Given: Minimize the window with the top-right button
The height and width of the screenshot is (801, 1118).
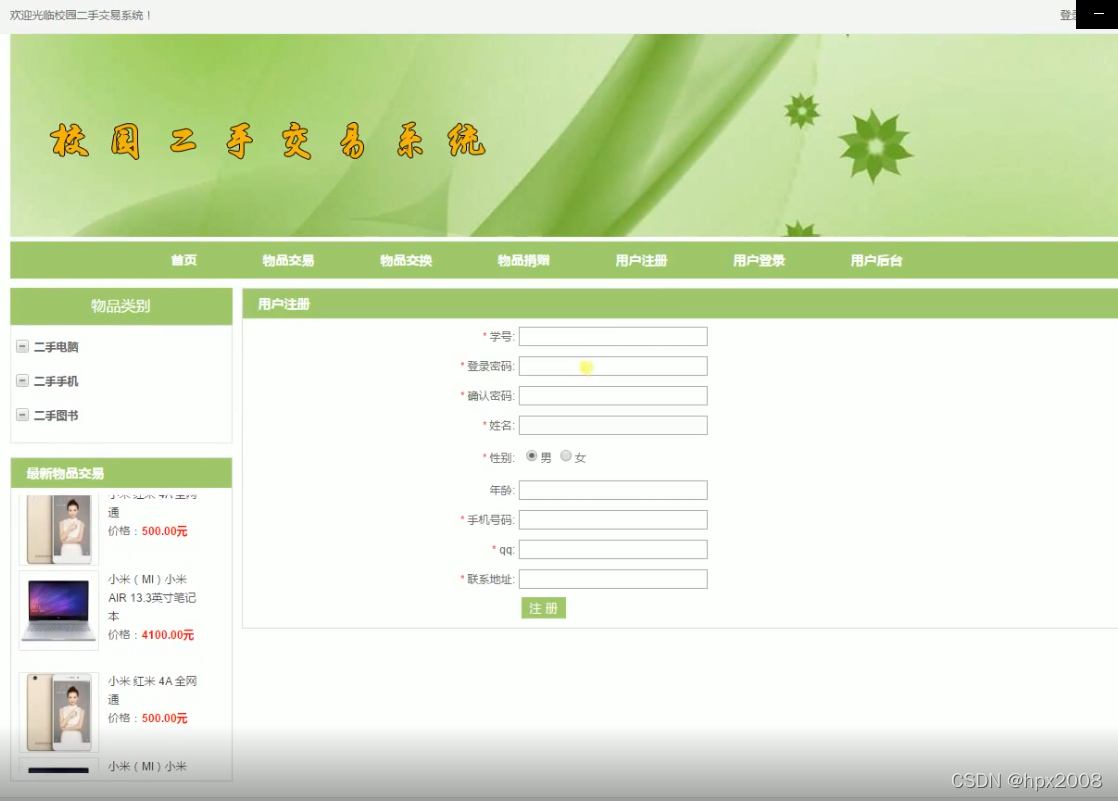Looking at the screenshot, I should pyautogui.click(x=1098, y=14).
